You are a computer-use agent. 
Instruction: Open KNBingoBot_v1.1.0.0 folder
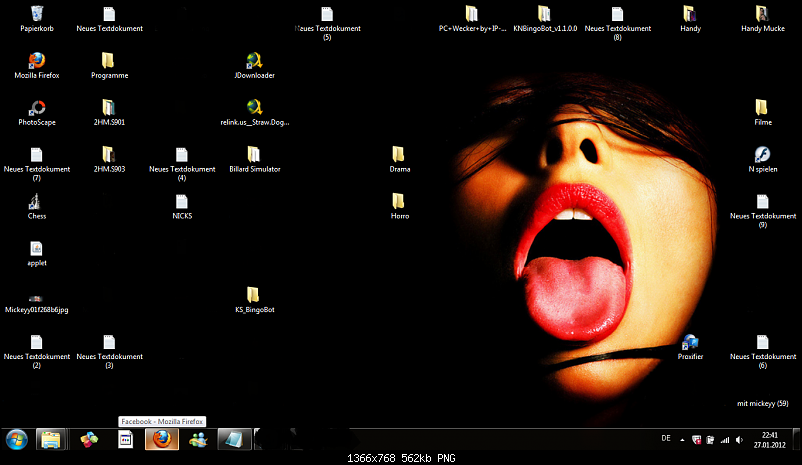click(x=545, y=19)
